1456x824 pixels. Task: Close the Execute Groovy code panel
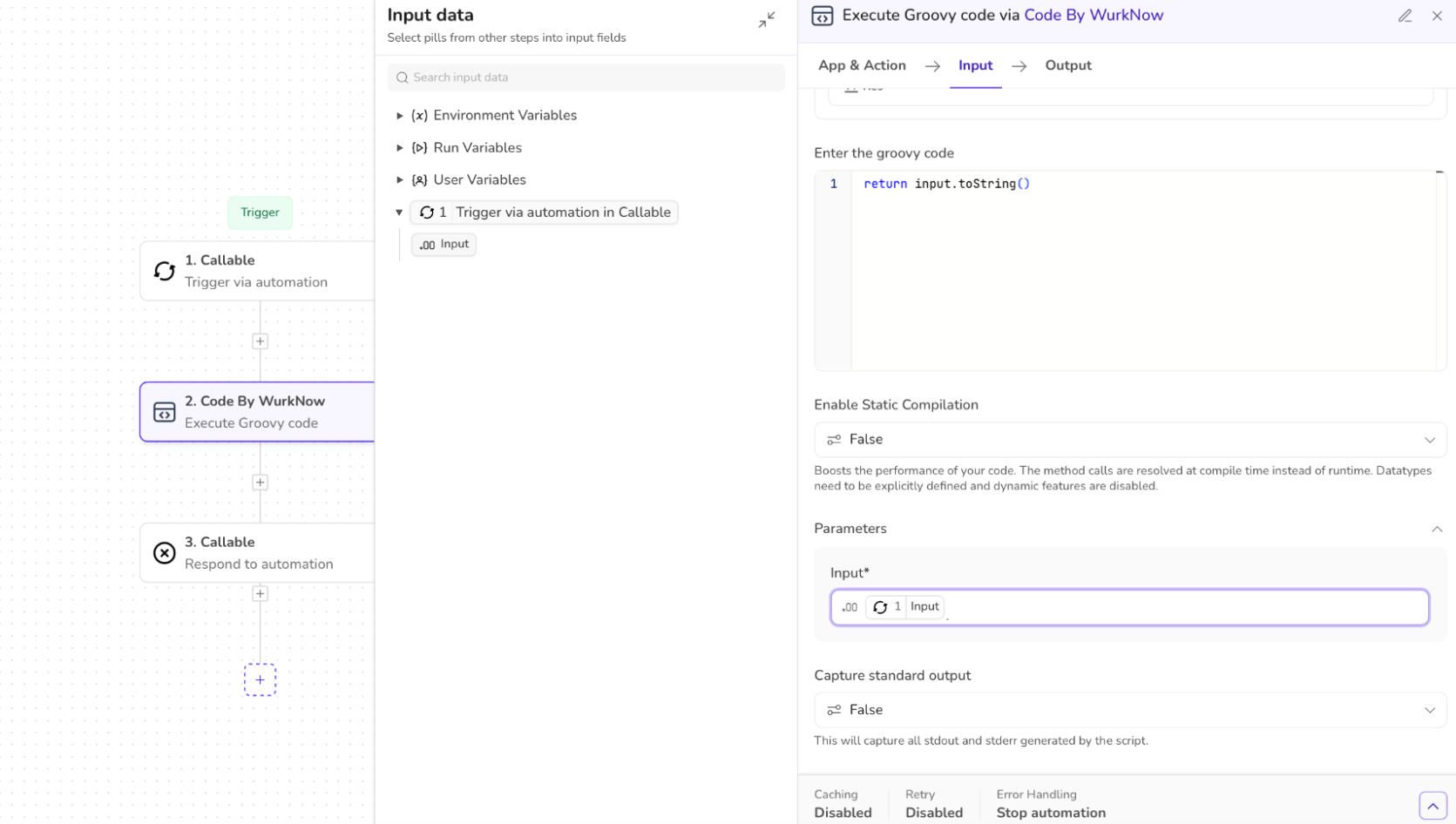pyautogui.click(x=1437, y=16)
